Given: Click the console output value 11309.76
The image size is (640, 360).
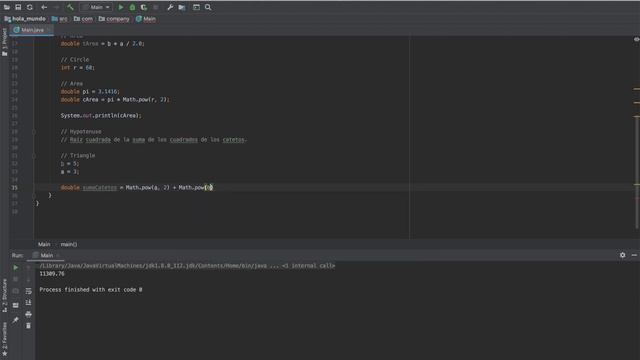Looking at the screenshot, I should click(x=52, y=273).
